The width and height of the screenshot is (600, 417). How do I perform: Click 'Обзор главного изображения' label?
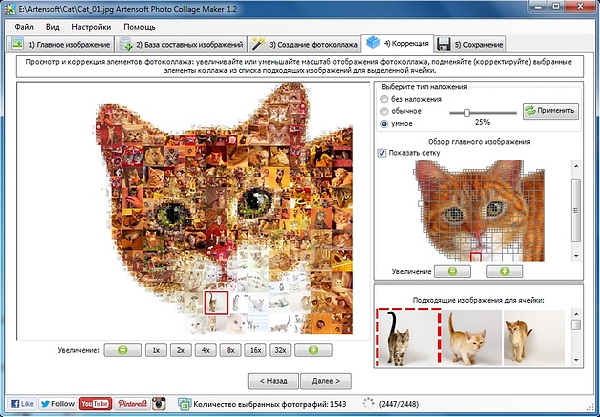(x=479, y=142)
